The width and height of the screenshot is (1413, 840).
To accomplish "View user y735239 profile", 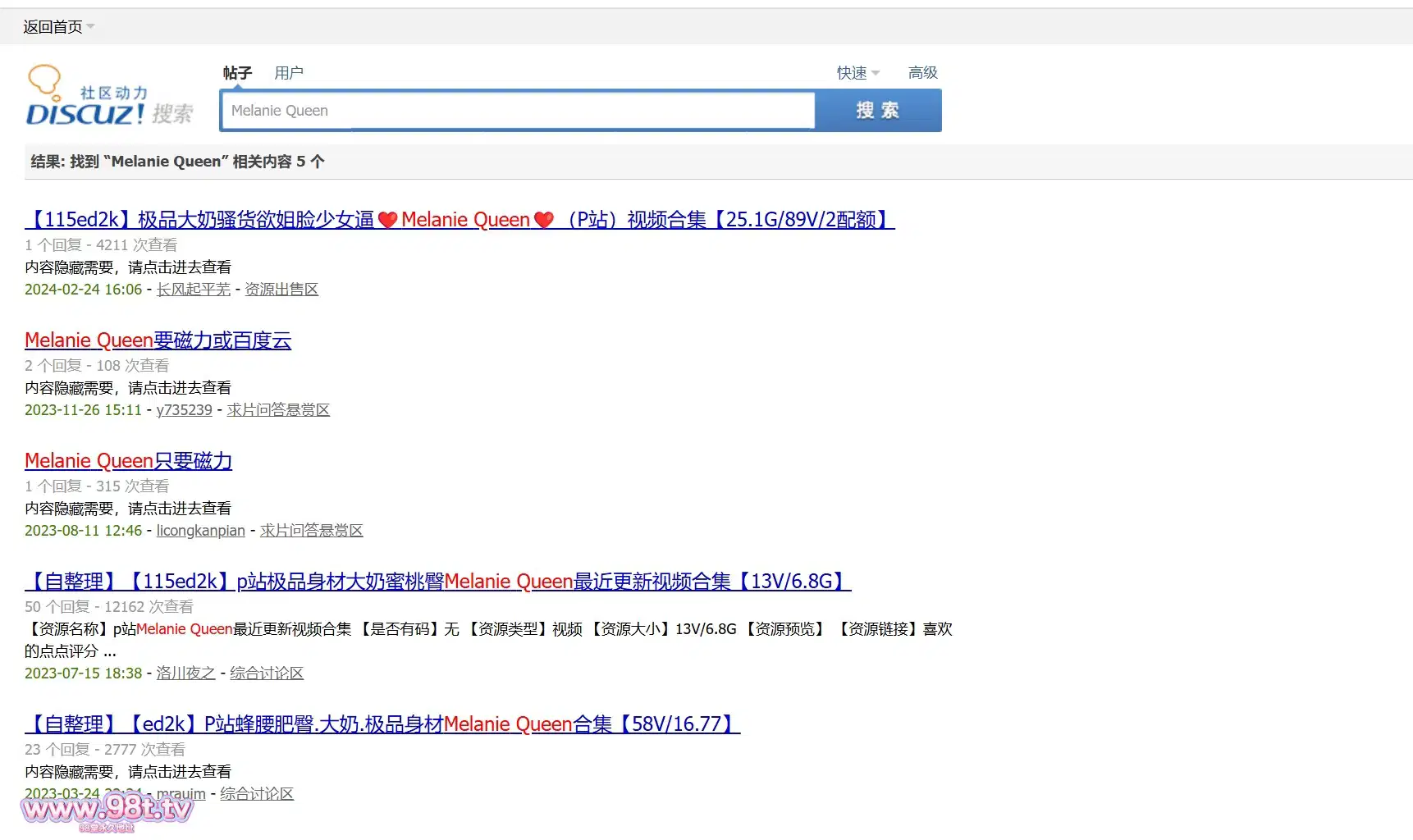I will [x=185, y=410].
